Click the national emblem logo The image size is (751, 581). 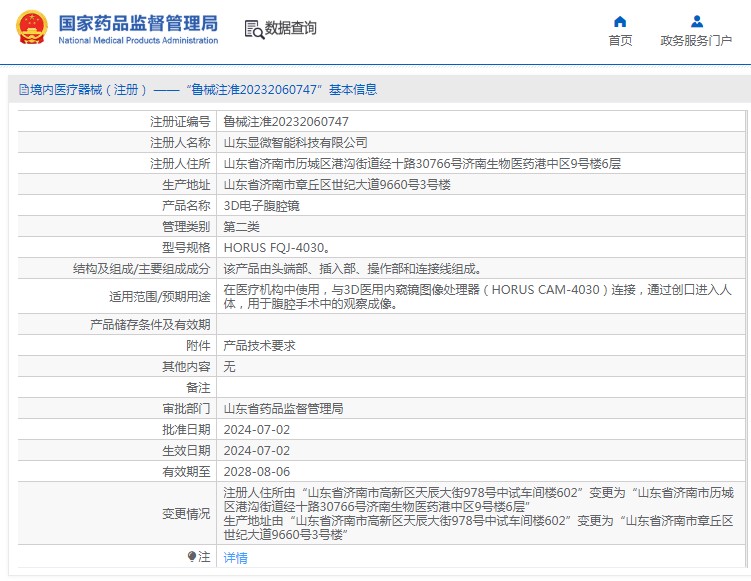coord(30,27)
